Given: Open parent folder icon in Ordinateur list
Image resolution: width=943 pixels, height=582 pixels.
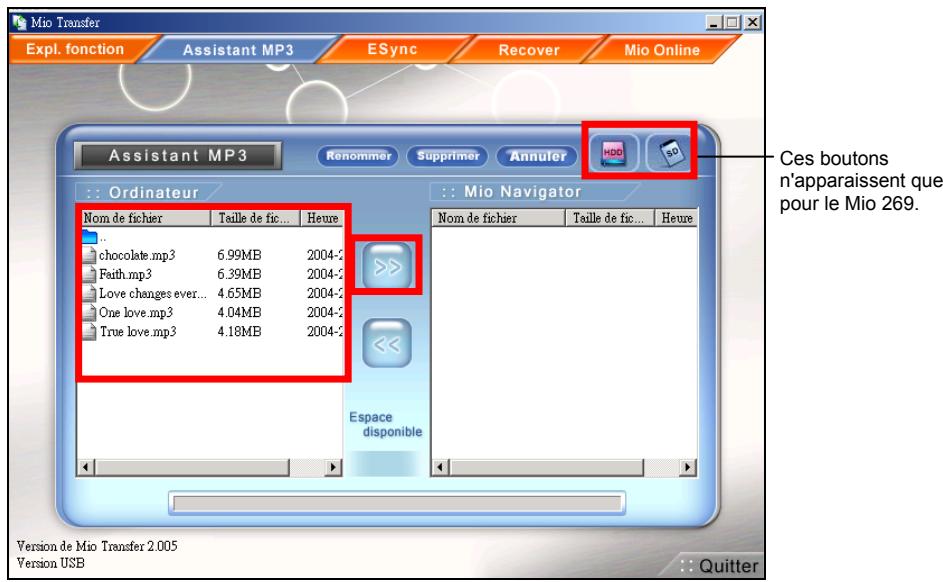Looking at the screenshot, I should (x=90, y=236).
